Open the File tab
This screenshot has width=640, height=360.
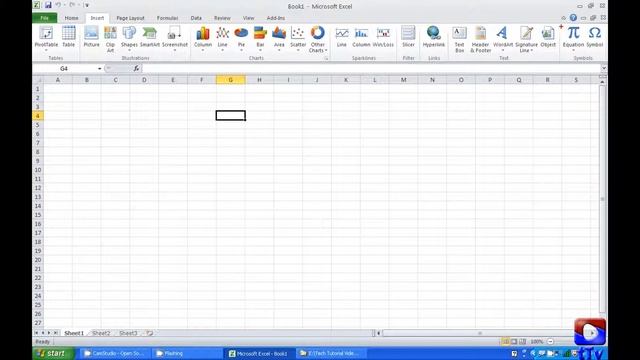44,18
